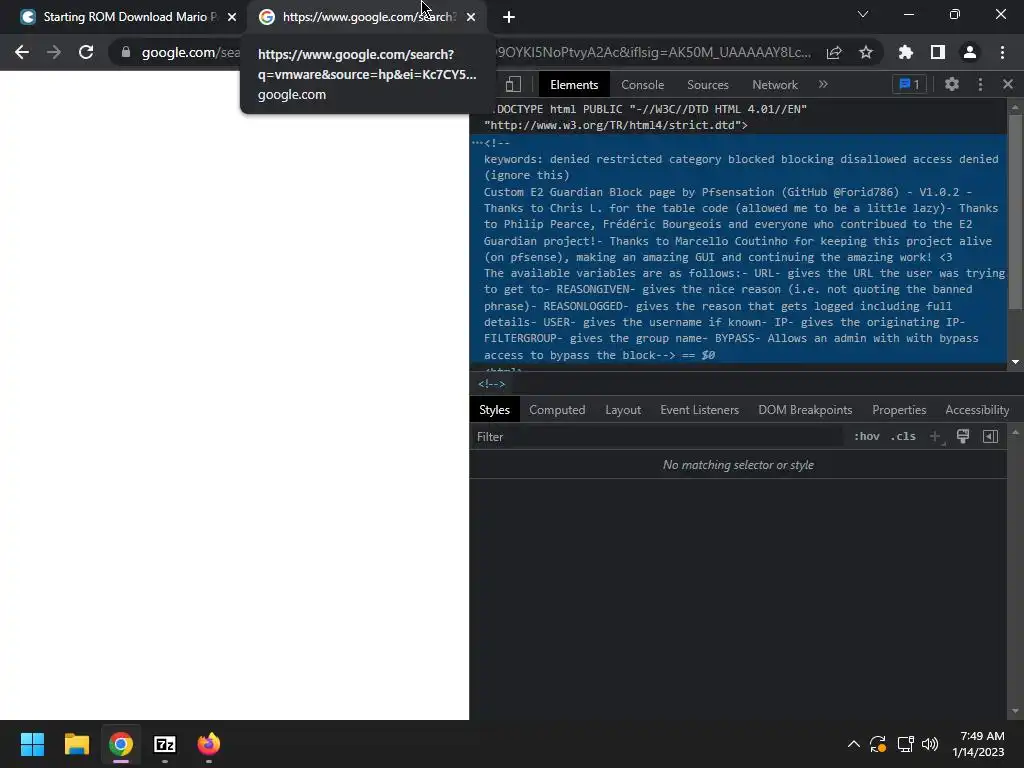
Task: Click the lock site info icon
Action: coord(125,52)
